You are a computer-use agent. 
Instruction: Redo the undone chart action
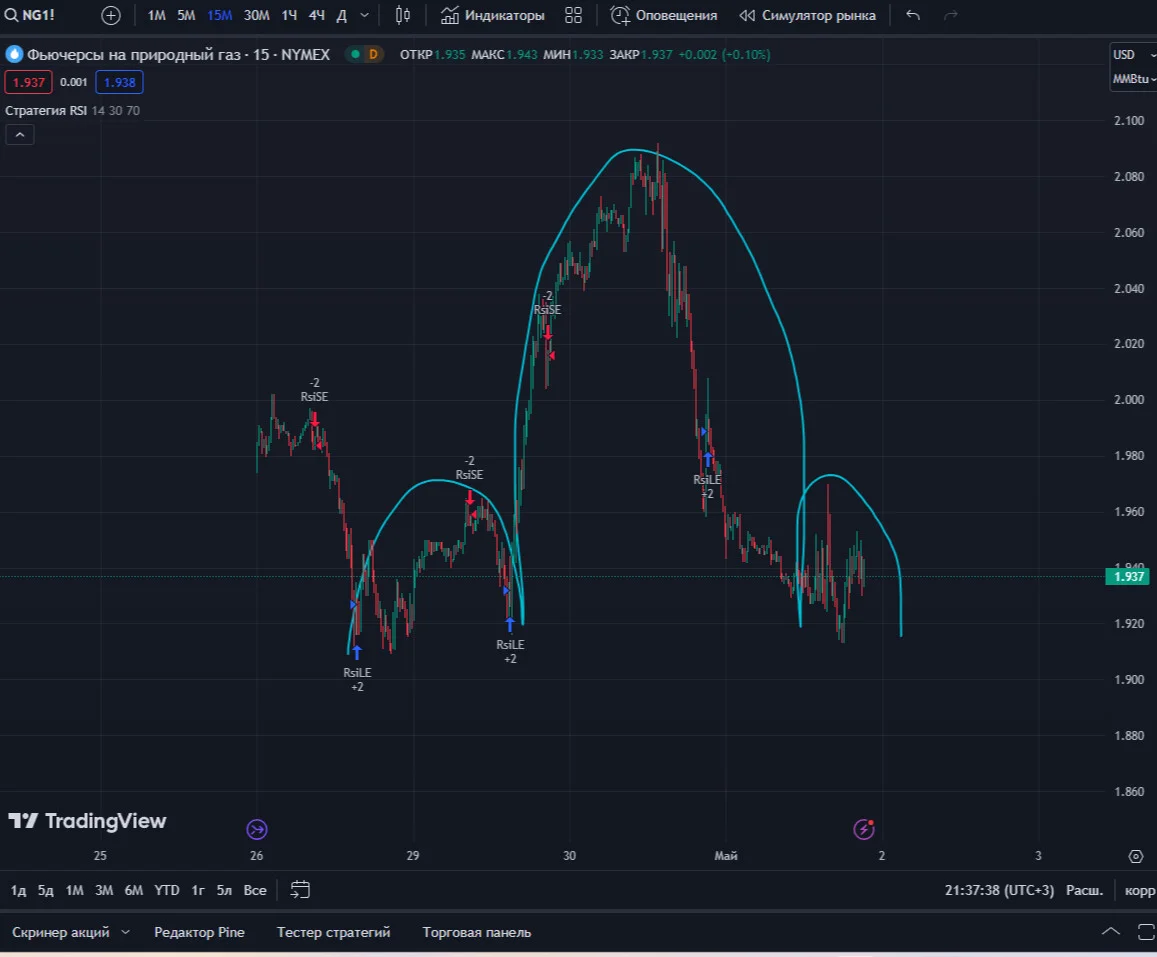click(x=951, y=15)
